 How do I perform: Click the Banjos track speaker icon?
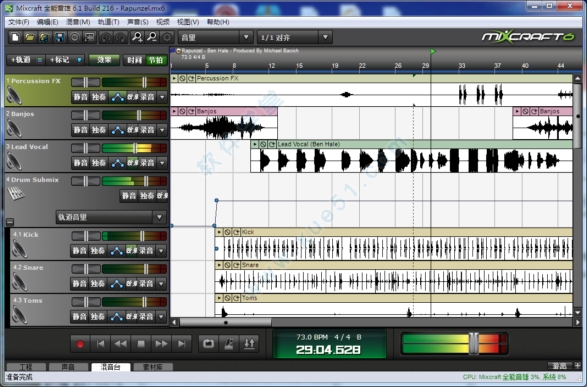(x=14, y=128)
